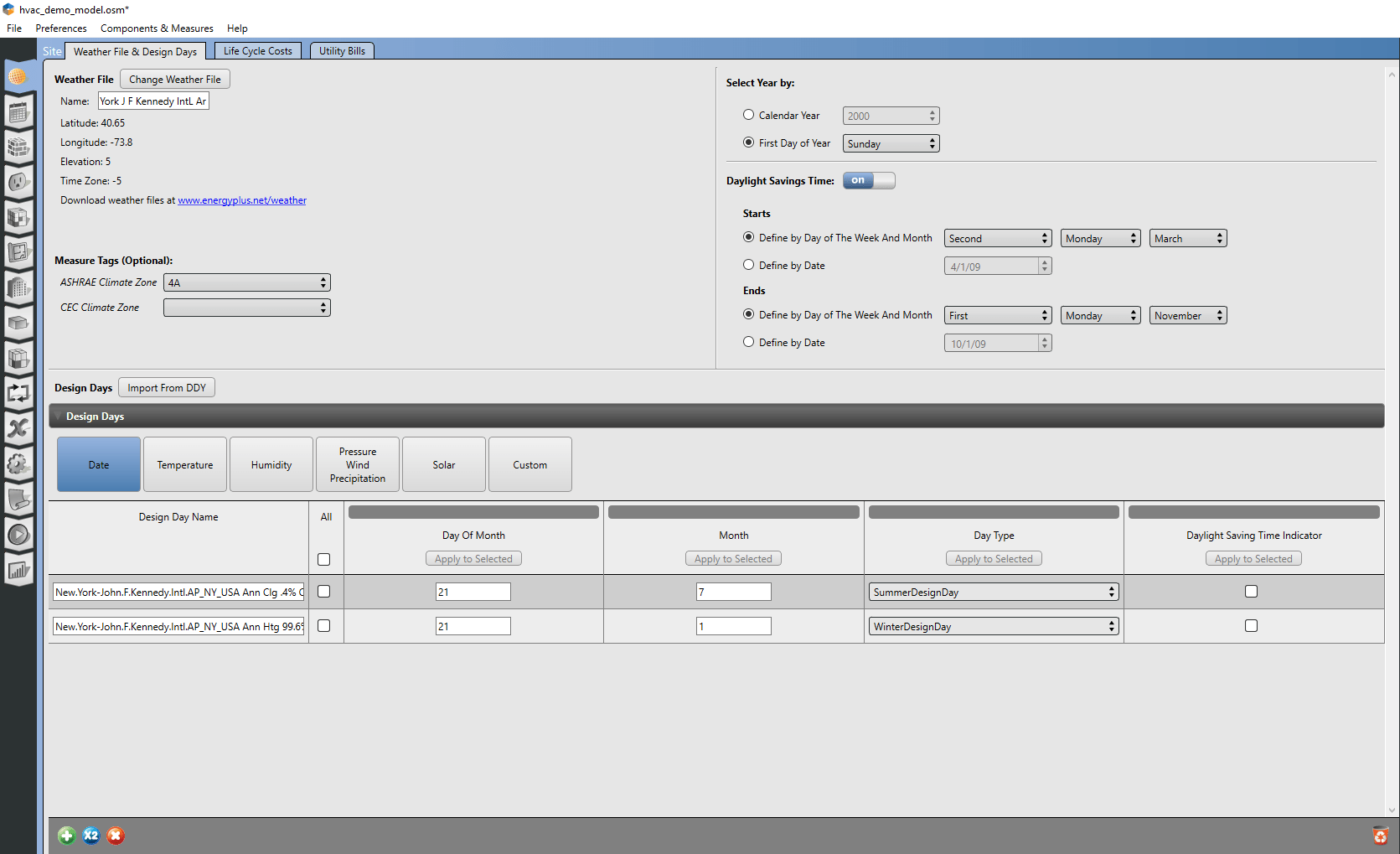Image resolution: width=1400 pixels, height=854 pixels.
Task: Remove selected design day with red x
Action: (115, 835)
